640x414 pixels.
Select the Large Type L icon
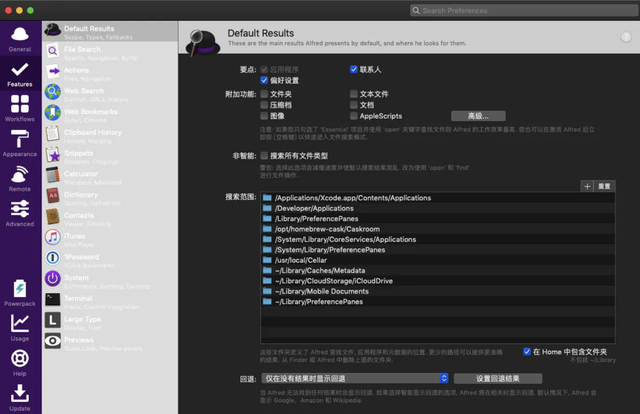coord(53,321)
